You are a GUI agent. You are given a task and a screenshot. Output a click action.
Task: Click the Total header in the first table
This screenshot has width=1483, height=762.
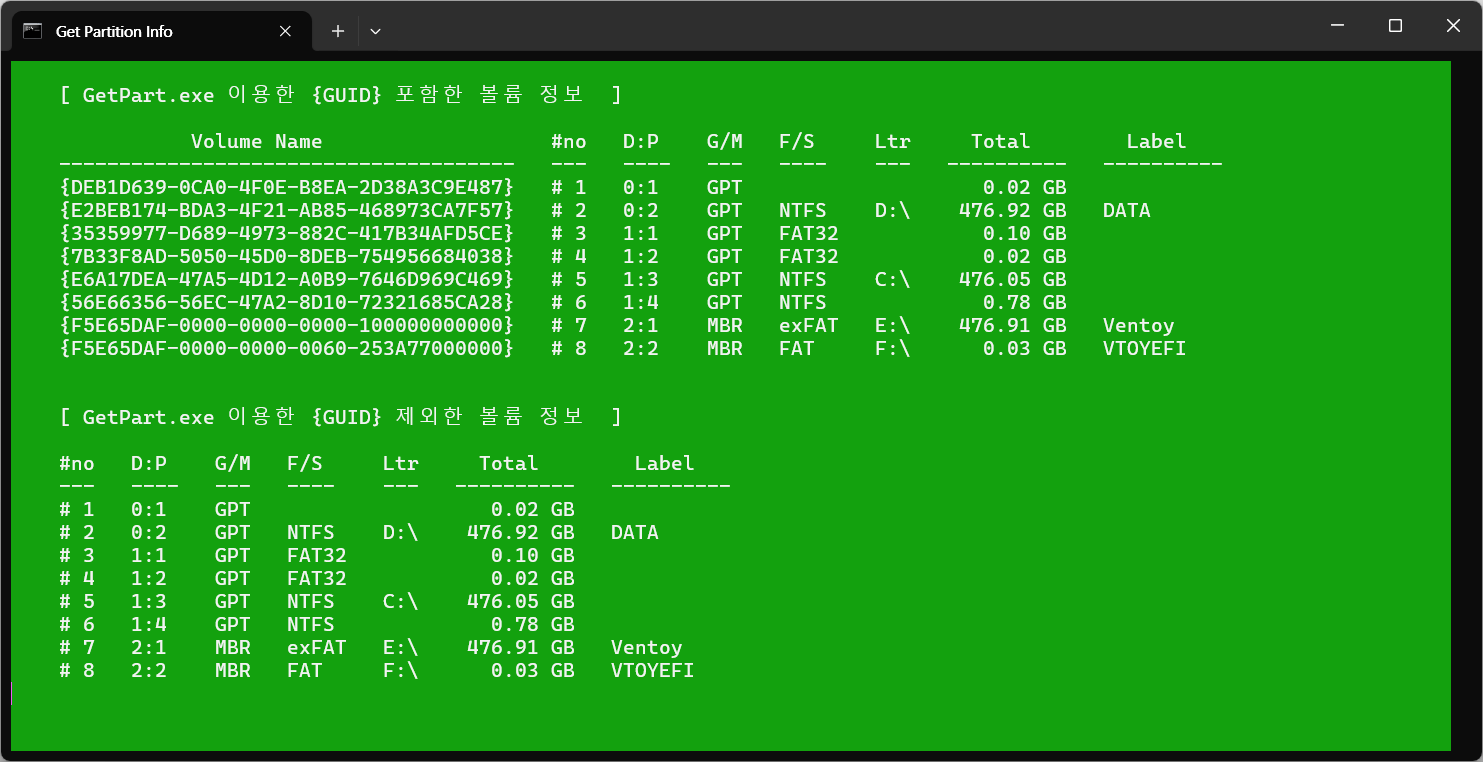point(1001,141)
